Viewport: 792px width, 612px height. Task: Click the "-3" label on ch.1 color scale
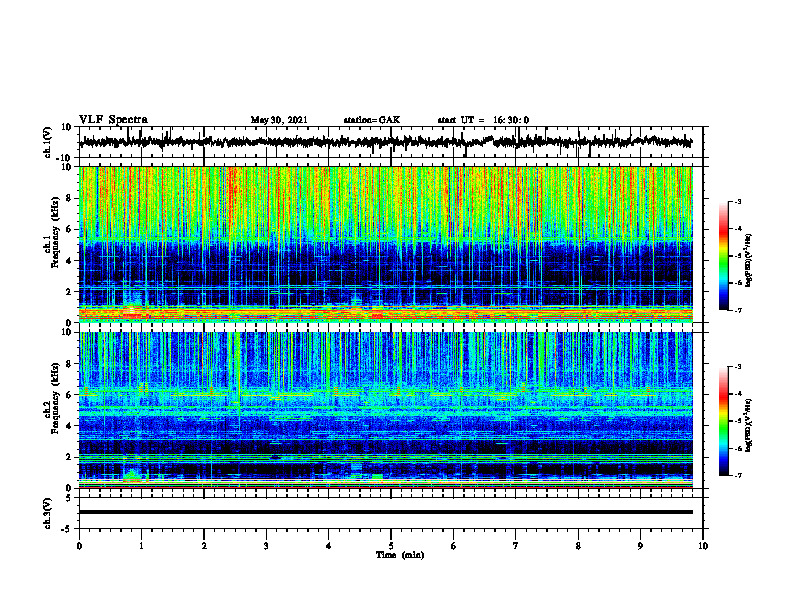[x=738, y=201]
